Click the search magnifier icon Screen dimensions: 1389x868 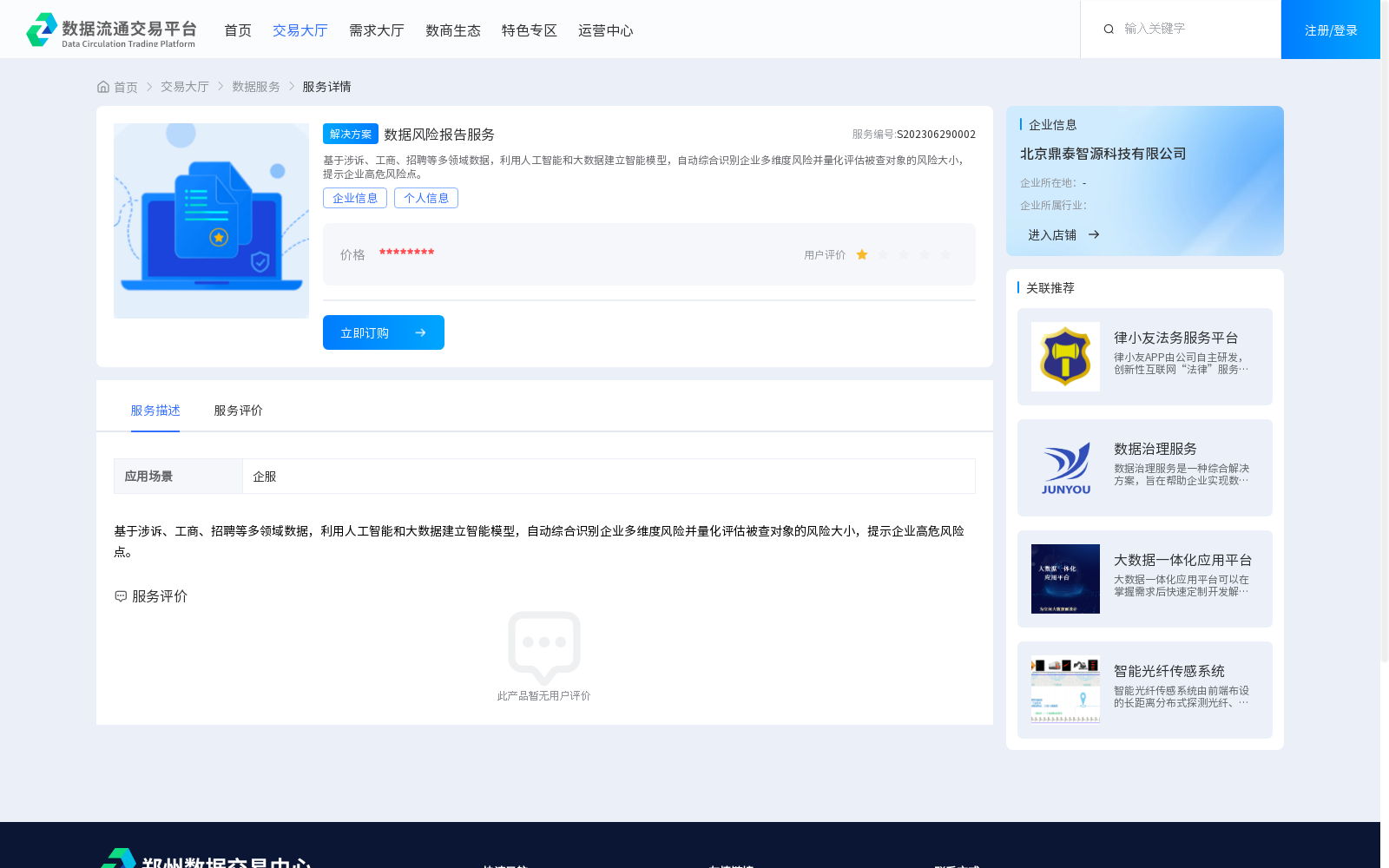pyautogui.click(x=1109, y=30)
